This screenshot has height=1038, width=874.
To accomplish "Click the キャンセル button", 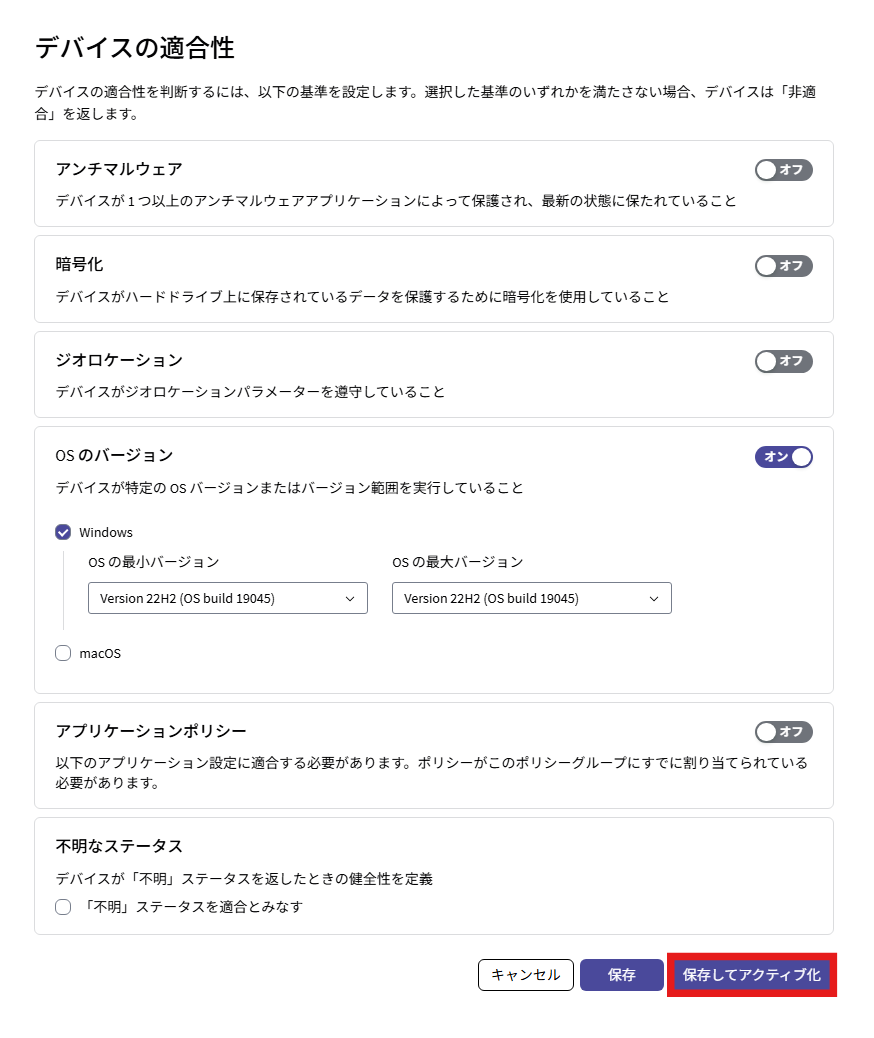I will (x=526, y=975).
